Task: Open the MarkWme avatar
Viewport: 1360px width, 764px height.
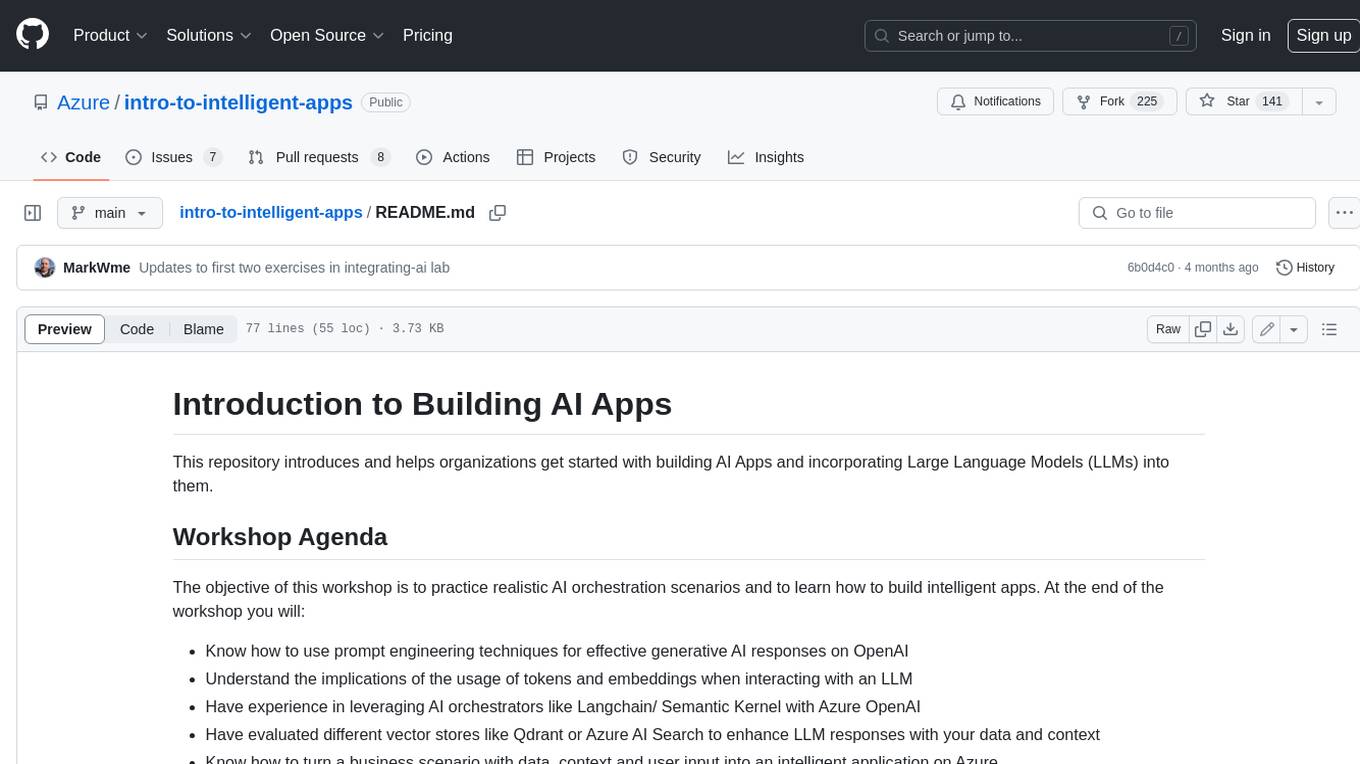Action: [45, 268]
